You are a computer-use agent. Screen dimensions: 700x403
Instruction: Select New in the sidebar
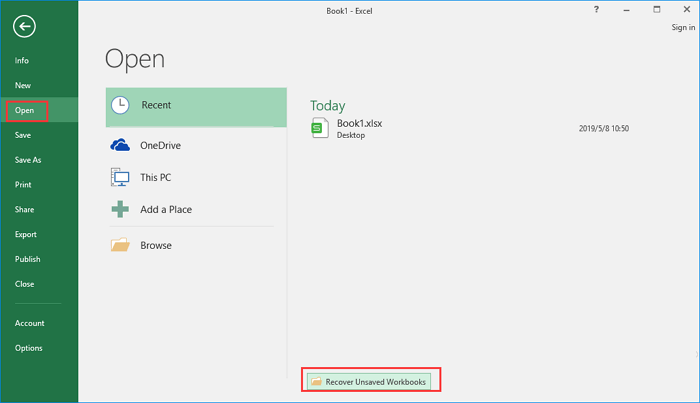tap(23, 86)
